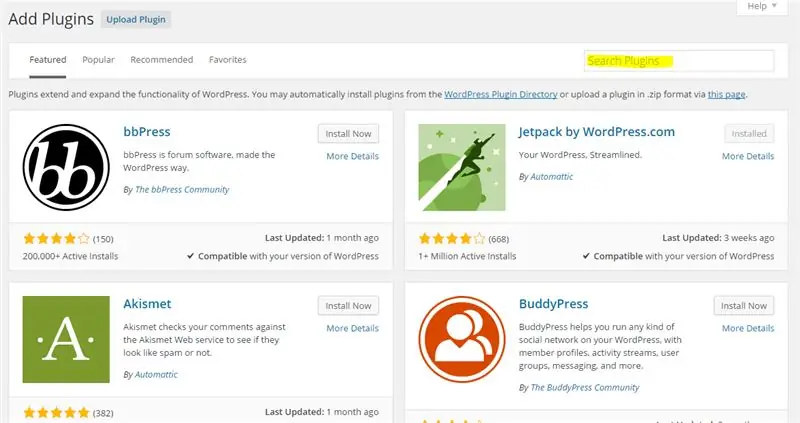The width and height of the screenshot is (800, 423).
Task: Click the '(668)' rating count
Action: click(x=498, y=239)
